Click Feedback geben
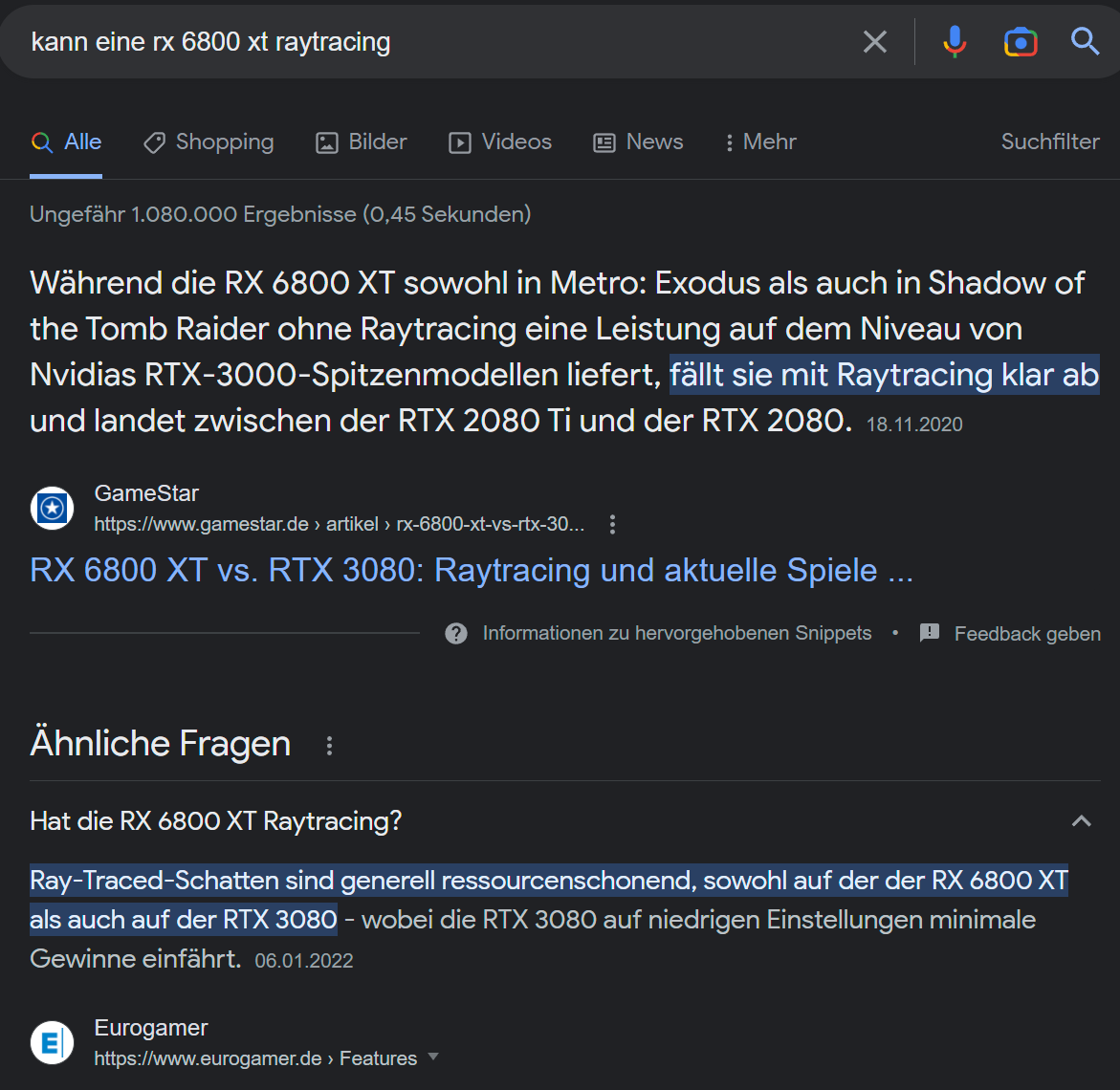The height and width of the screenshot is (1090, 1120). coord(1027,634)
